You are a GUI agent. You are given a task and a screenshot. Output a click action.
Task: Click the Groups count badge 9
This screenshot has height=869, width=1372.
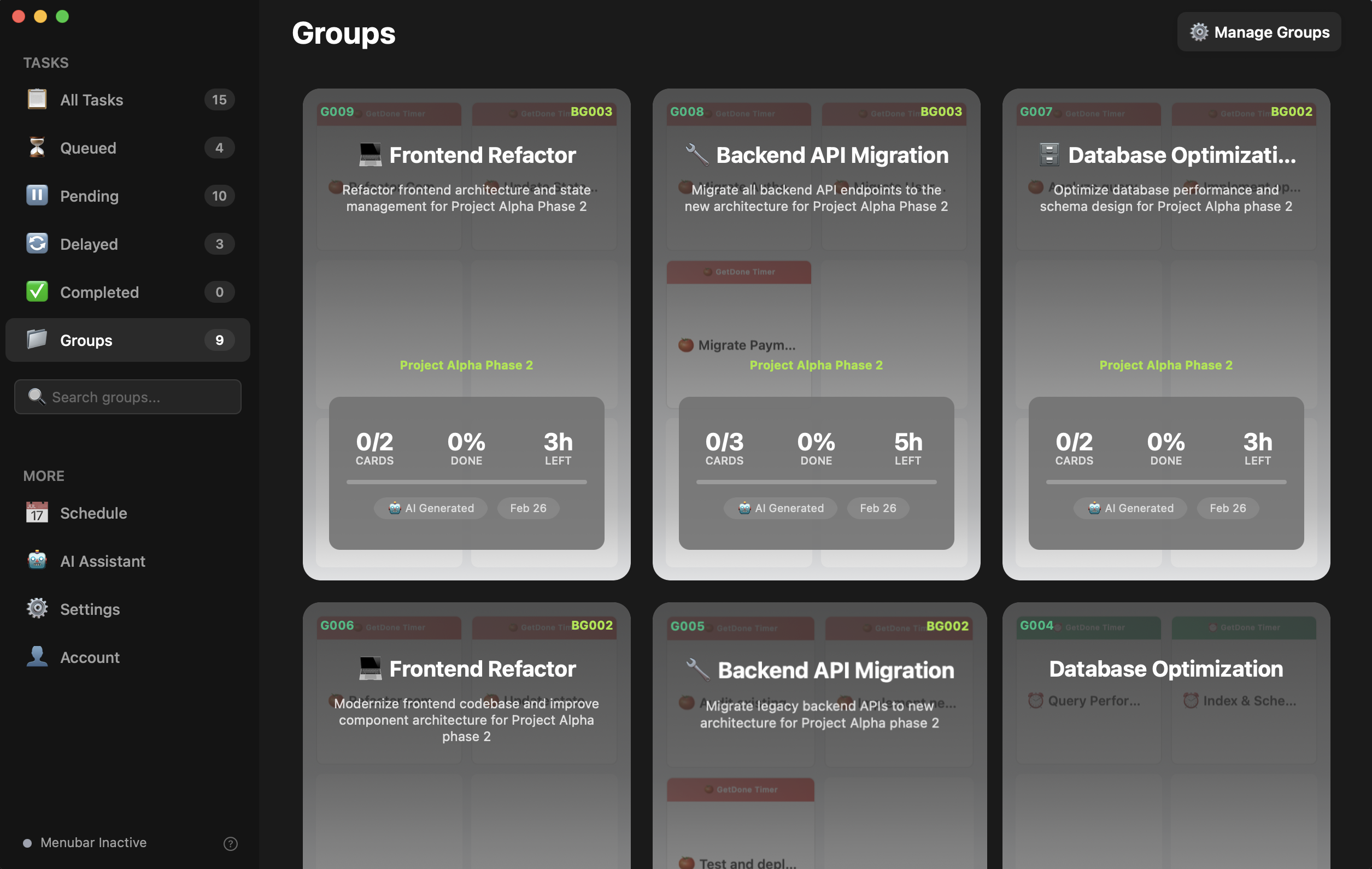point(219,339)
